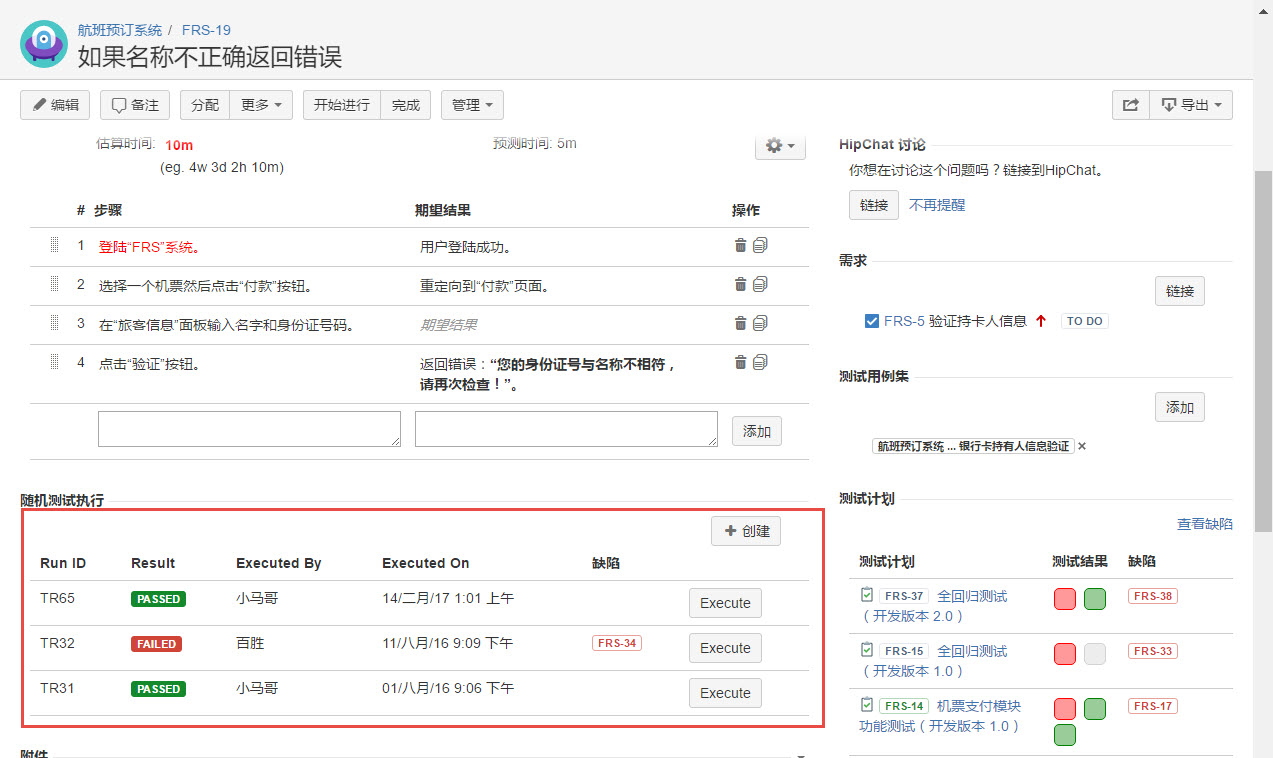Image resolution: width=1273 pixels, height=758 pixels.
Task: Copy step 3 using clone icon
Action: click(x=760, y=323)
